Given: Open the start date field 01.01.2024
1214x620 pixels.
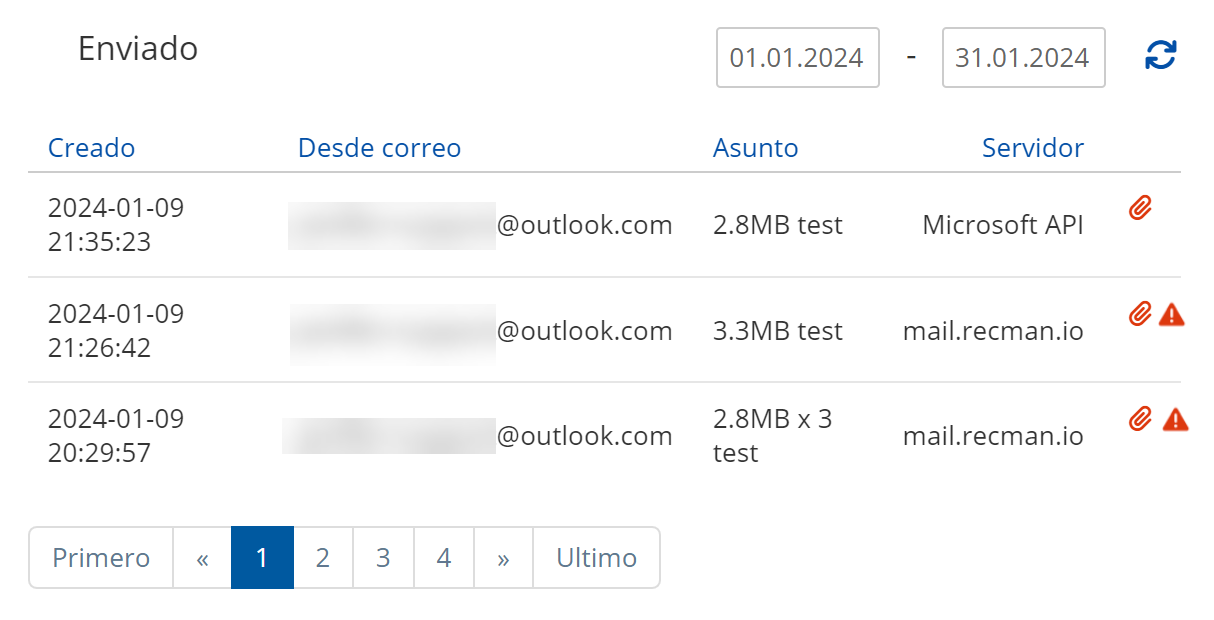Looking at the screenshot, I should tap(797, 57).
